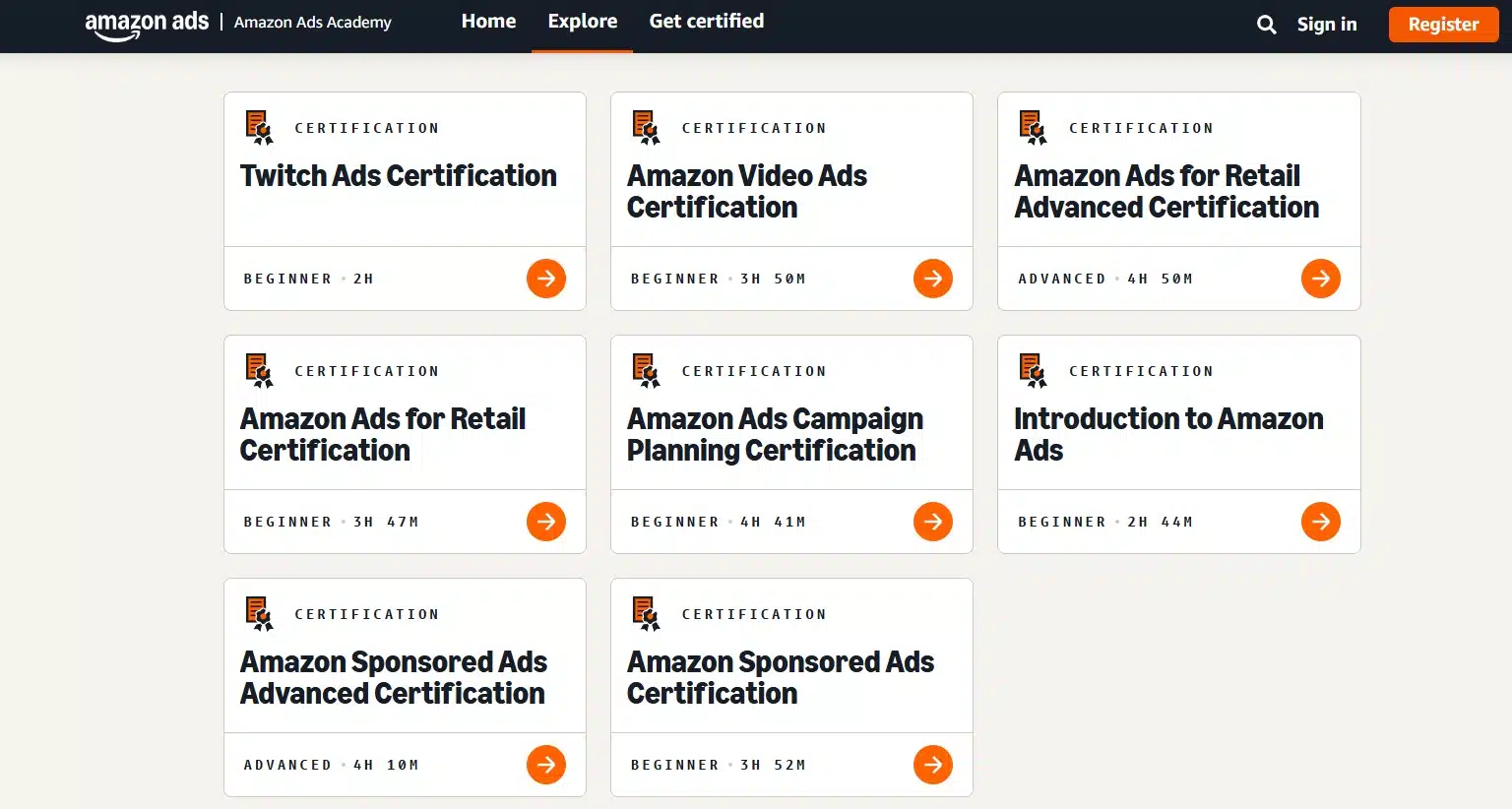Click certificate icon on Amazon Video Ads card
The width and height of the screenshot is (1512, 809).
646,128
